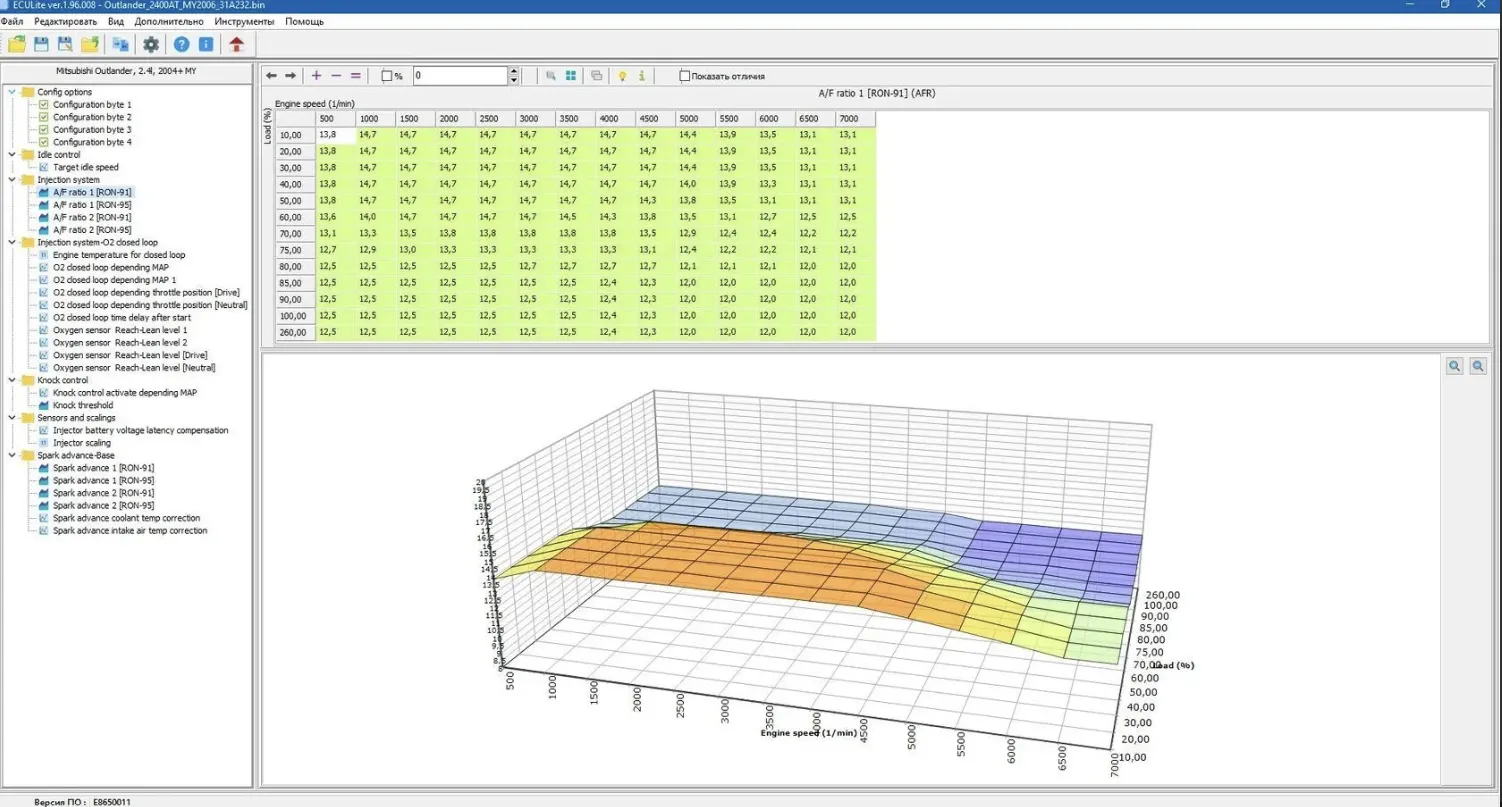Viewport: 1502px width, 807px height.
Task: Open the blue question-mark help icon
Action: tap(181, 44)
